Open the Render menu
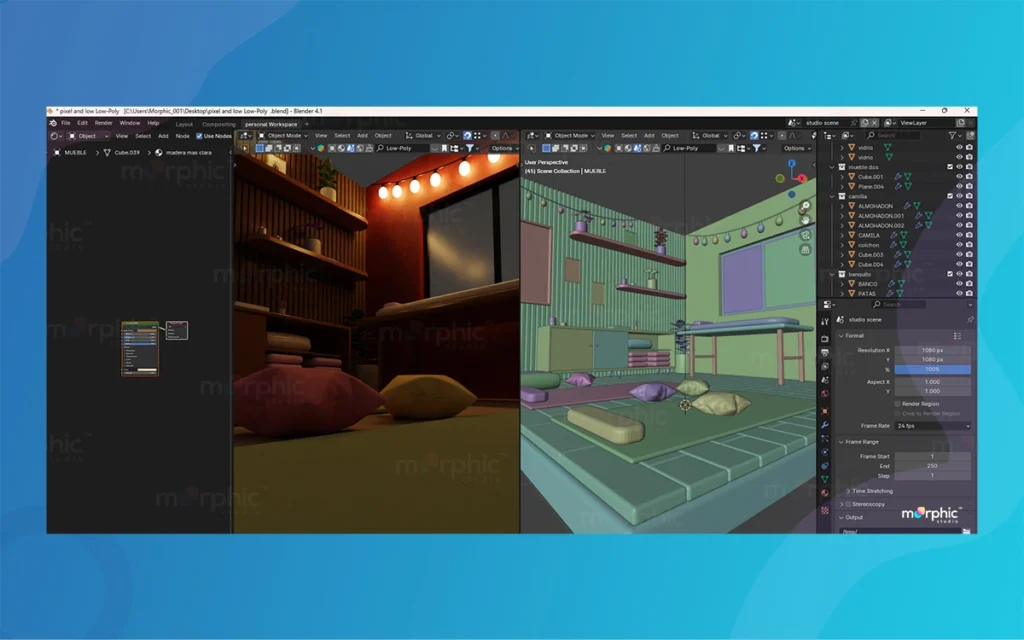The width and height of the screenshot is (1024, 640). tap(104, 123)
